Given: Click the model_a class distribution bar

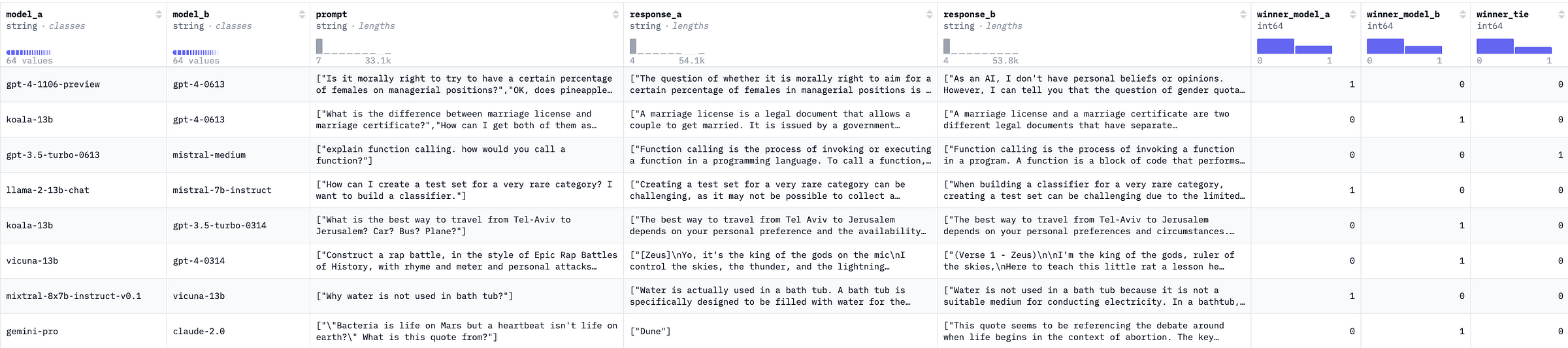Looking at the screenshot, I should pos(29,52).
